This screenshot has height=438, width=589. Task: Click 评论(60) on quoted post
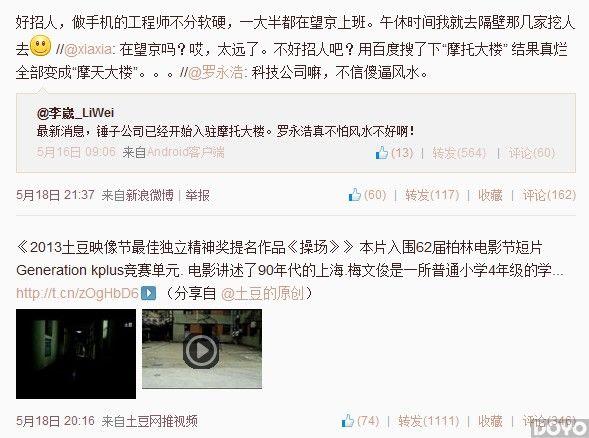pos(532,153)
